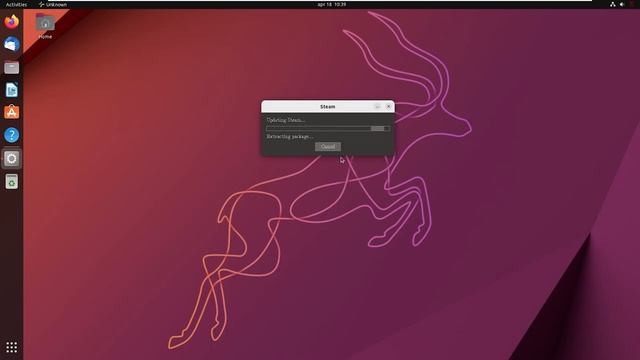Open the Files manager in the dock

pos(11,67)
